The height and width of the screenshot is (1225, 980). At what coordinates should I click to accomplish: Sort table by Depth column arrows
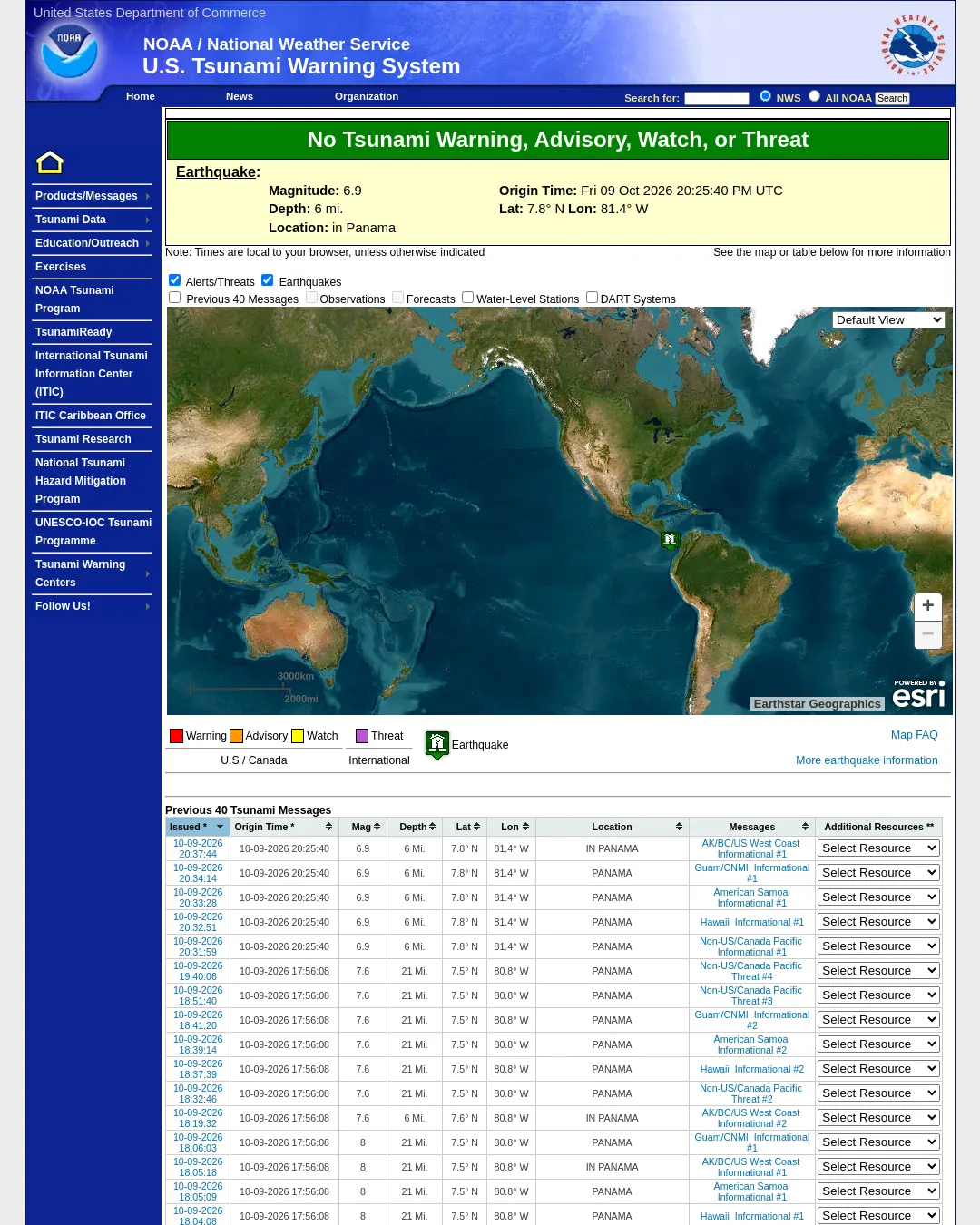click(x=432, y=827)
